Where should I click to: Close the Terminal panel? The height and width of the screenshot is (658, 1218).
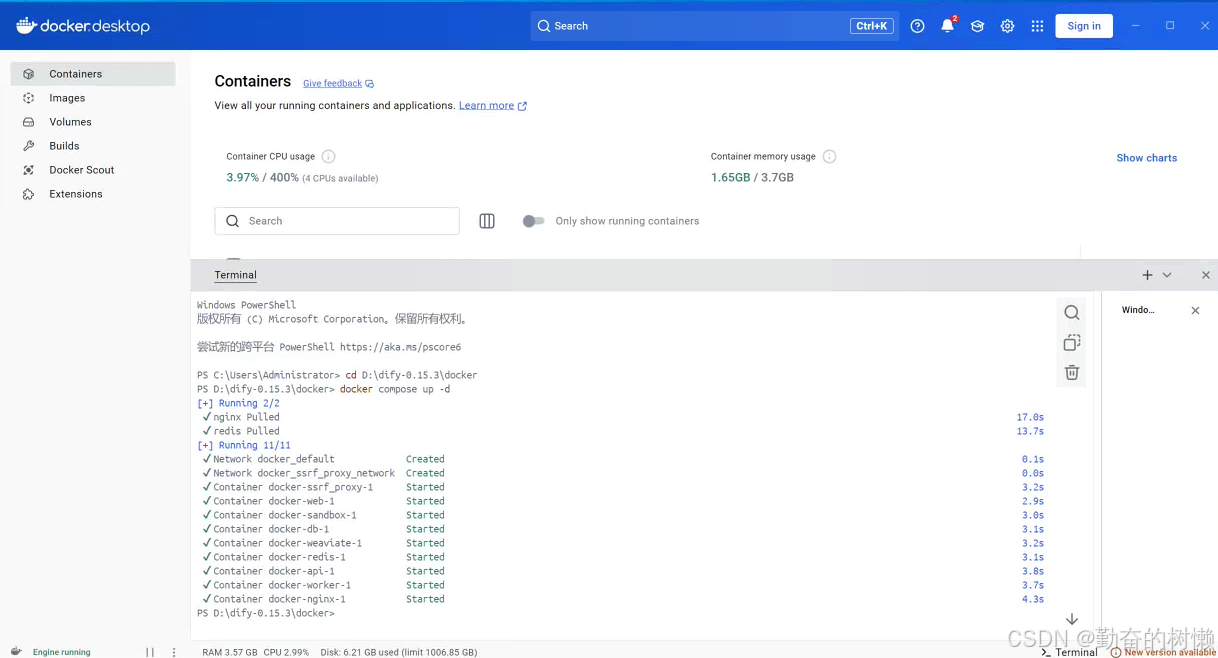(1206, 275)
